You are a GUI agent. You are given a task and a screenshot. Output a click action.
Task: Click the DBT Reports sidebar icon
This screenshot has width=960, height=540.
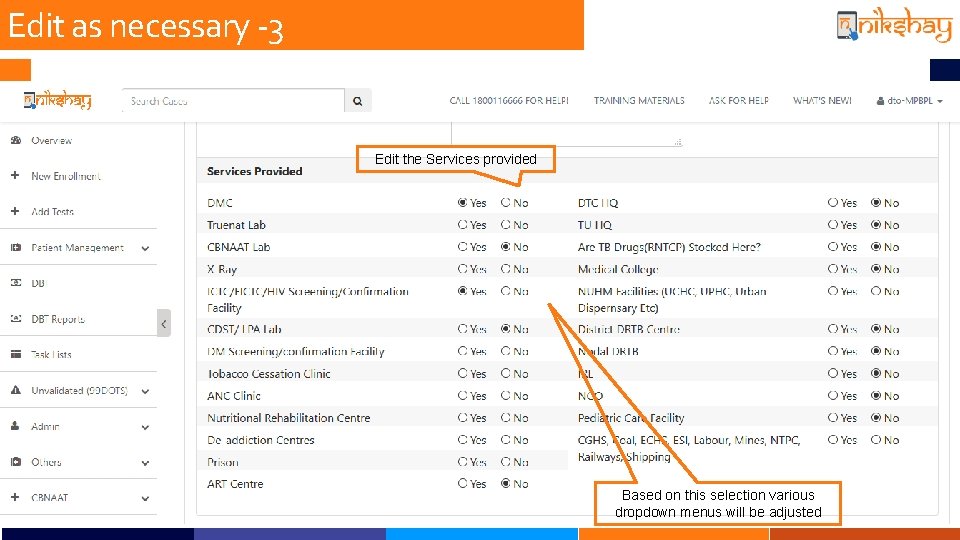click(16, 319)
